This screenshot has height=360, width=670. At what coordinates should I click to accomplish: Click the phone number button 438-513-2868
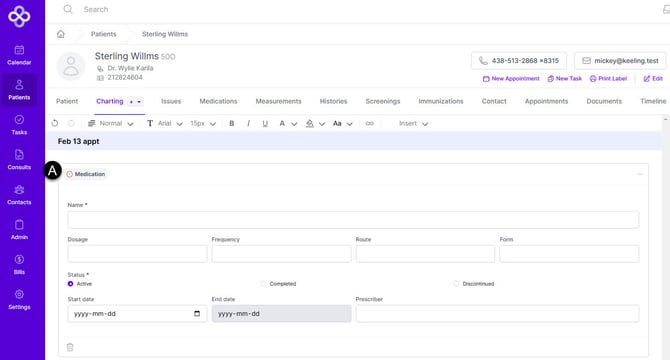click(519, 61)
